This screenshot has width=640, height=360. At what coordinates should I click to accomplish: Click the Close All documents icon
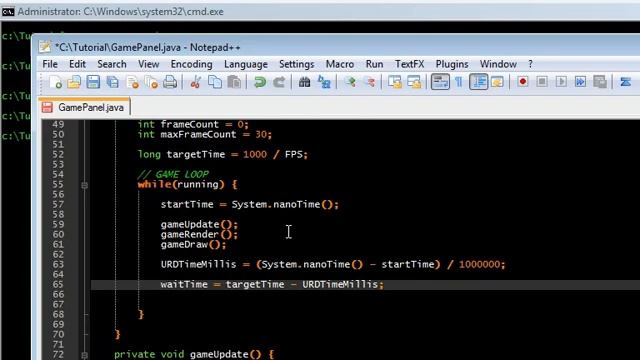click(151, 82)
